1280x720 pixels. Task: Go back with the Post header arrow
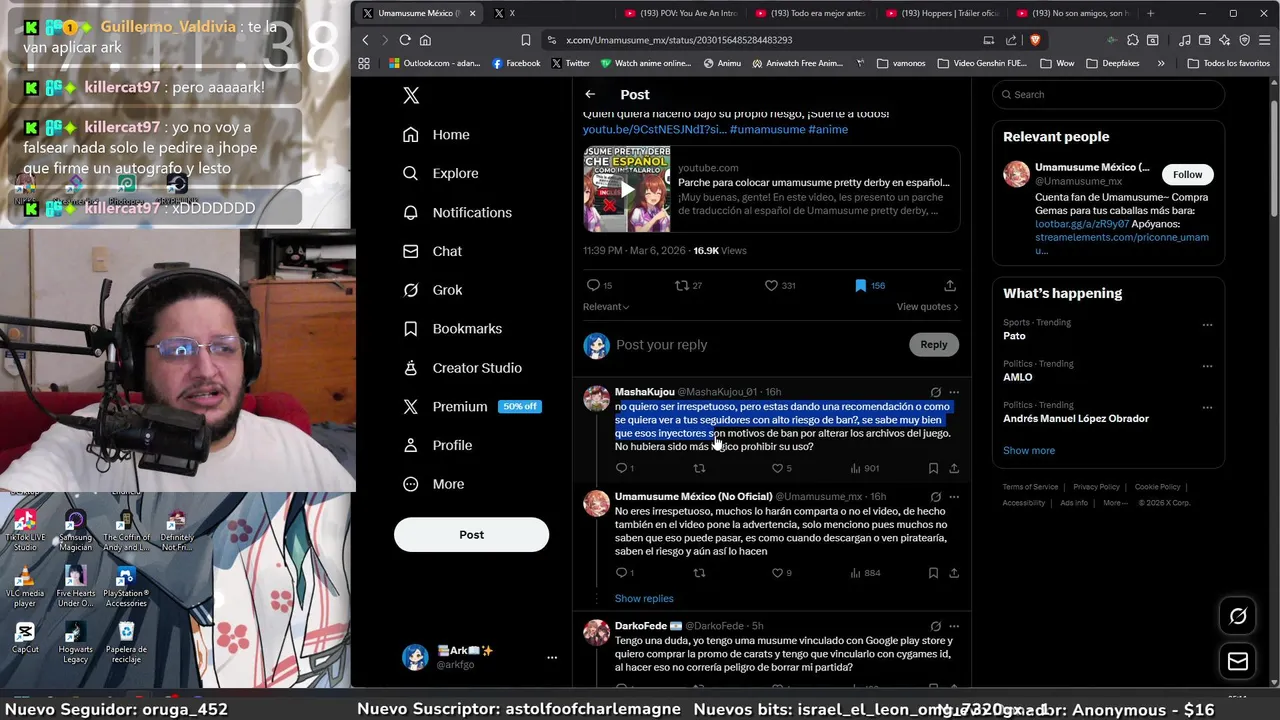coord(590,94)
